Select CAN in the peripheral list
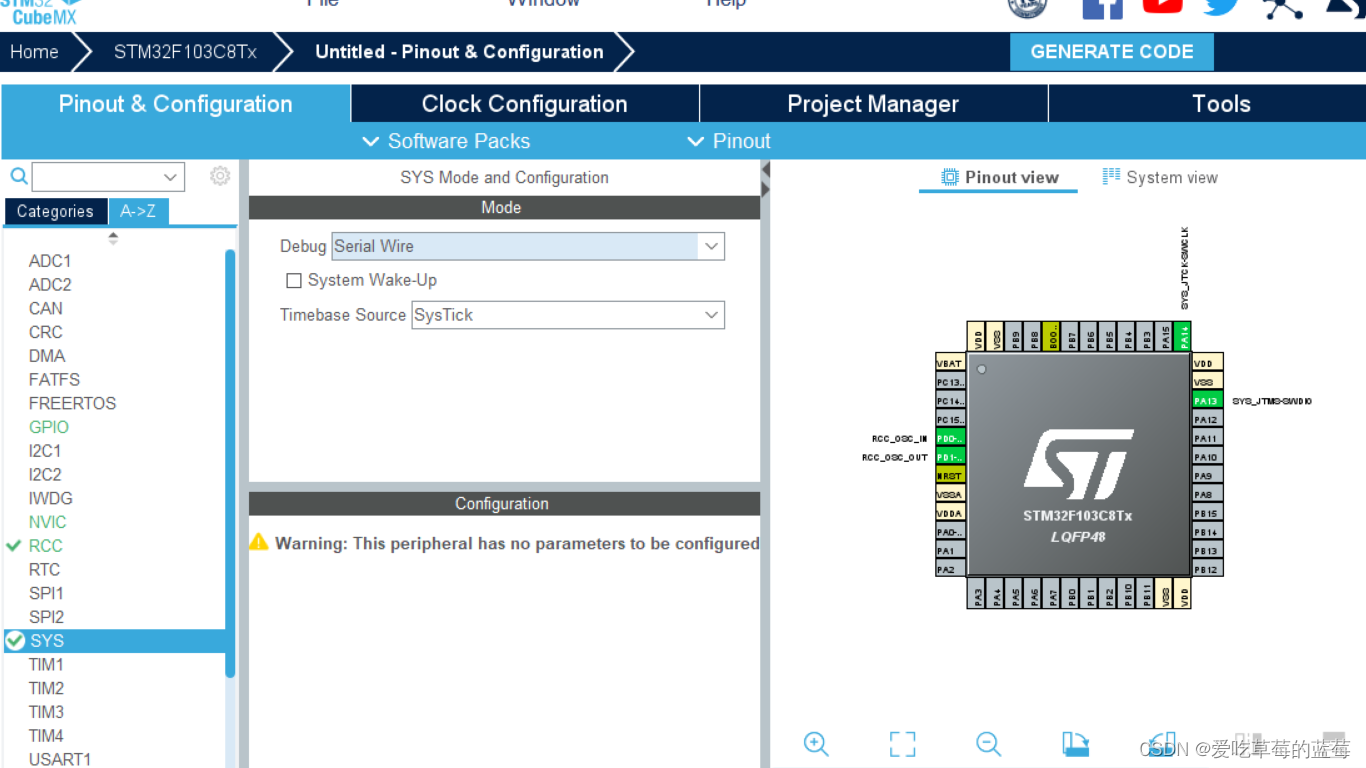Screen dimensions: 1366x768 click(x=46, y=308)
